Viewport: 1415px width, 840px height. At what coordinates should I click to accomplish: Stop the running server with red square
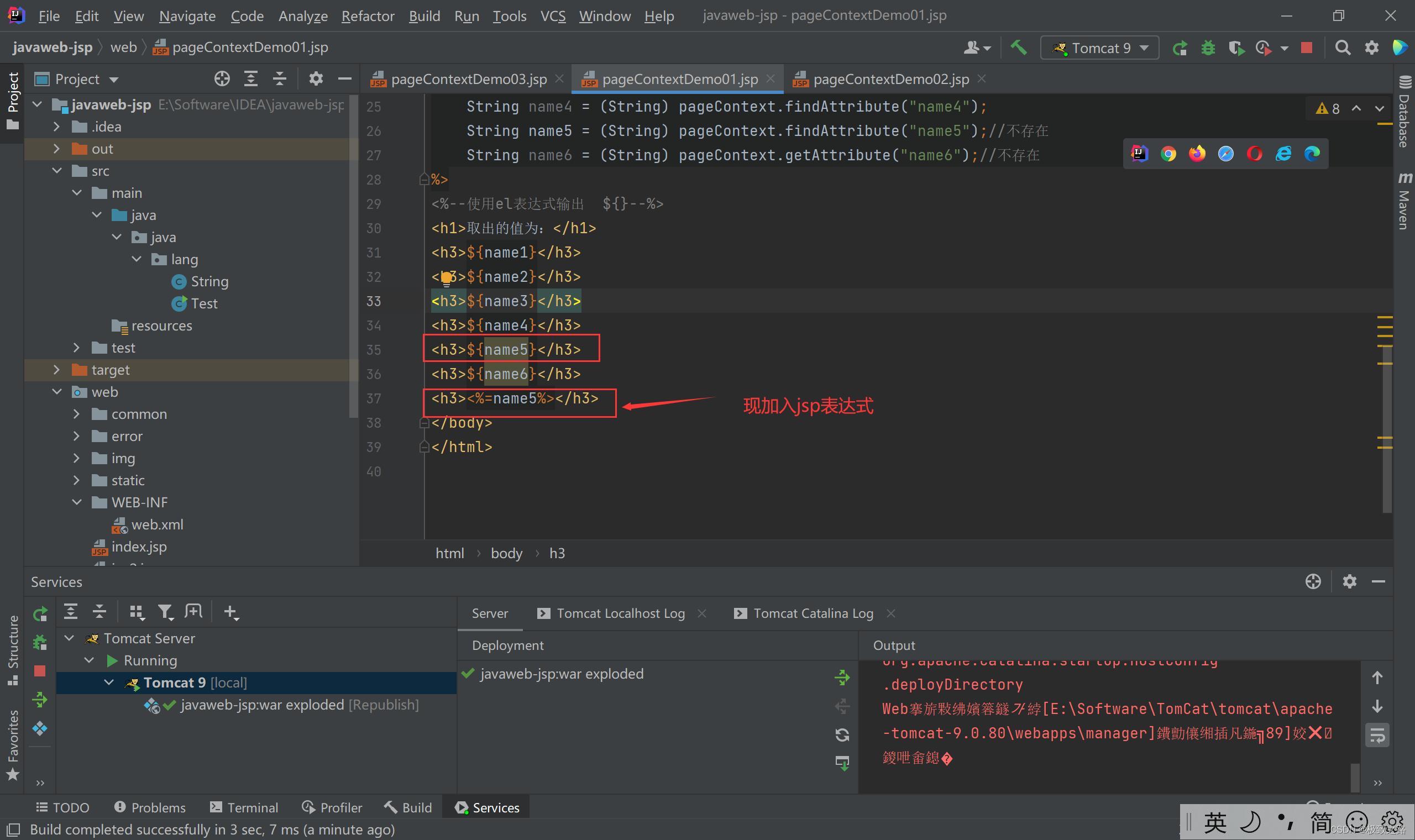point(1306,48)
